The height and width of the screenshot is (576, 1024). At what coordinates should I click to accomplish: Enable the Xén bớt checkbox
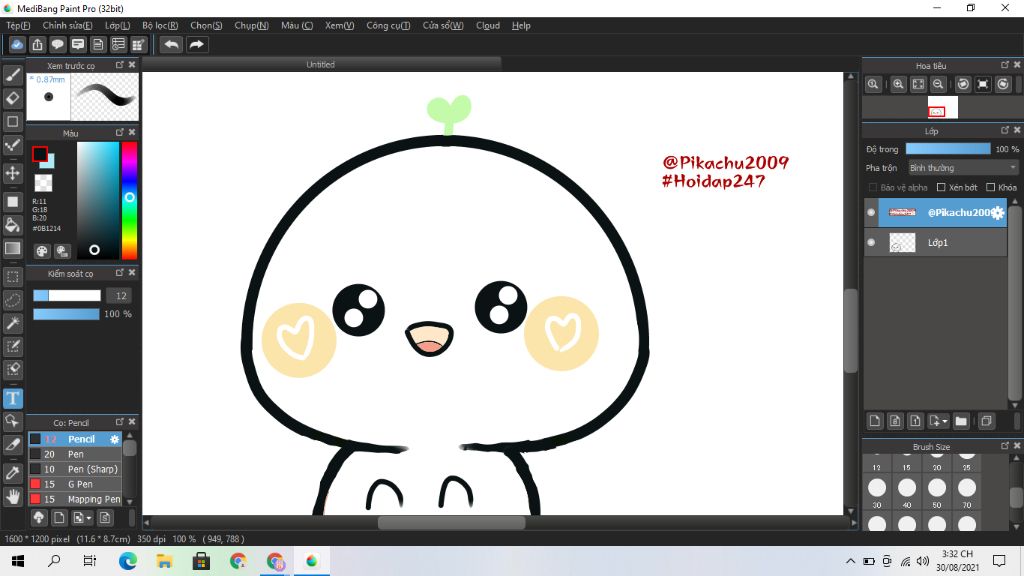click(x=941, y=187)
